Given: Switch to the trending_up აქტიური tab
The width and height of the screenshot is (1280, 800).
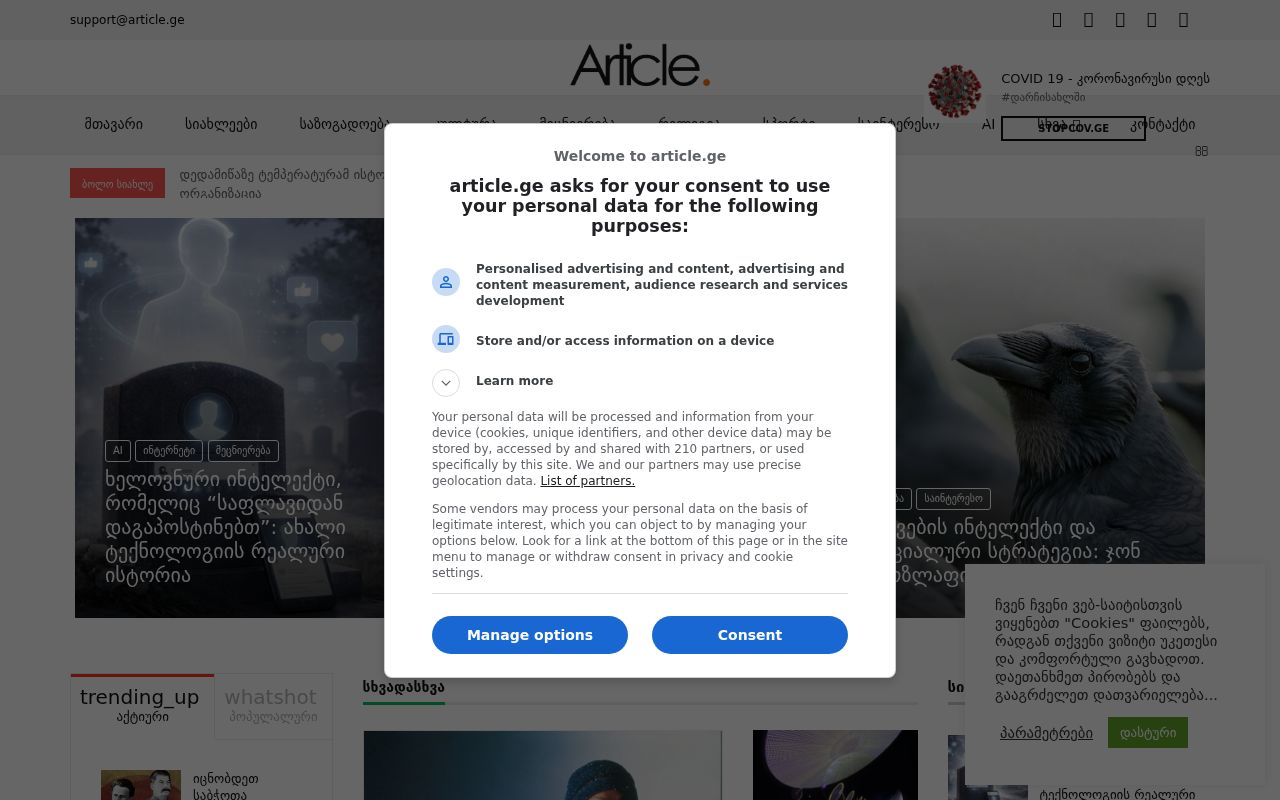Looking at the screenshot, I should pyautogui.click(x=140, y=705).
